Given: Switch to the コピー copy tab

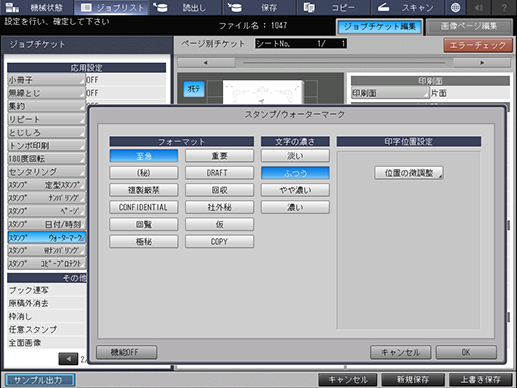Looking at the screenshot, I should (333, 7).
